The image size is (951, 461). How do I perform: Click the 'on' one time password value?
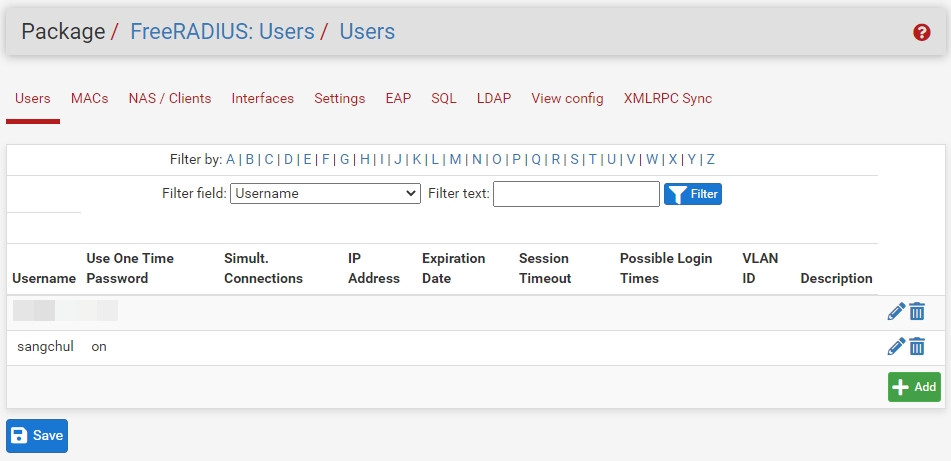[99, 347]
